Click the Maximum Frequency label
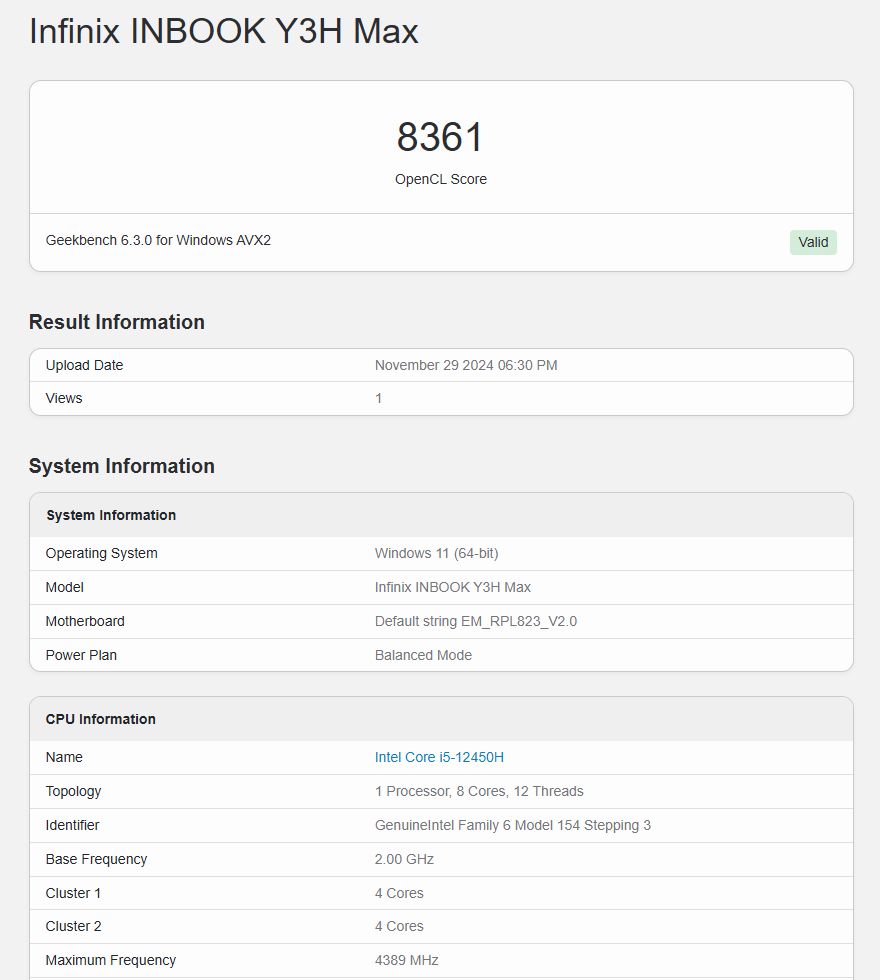 tap(111, 960)
